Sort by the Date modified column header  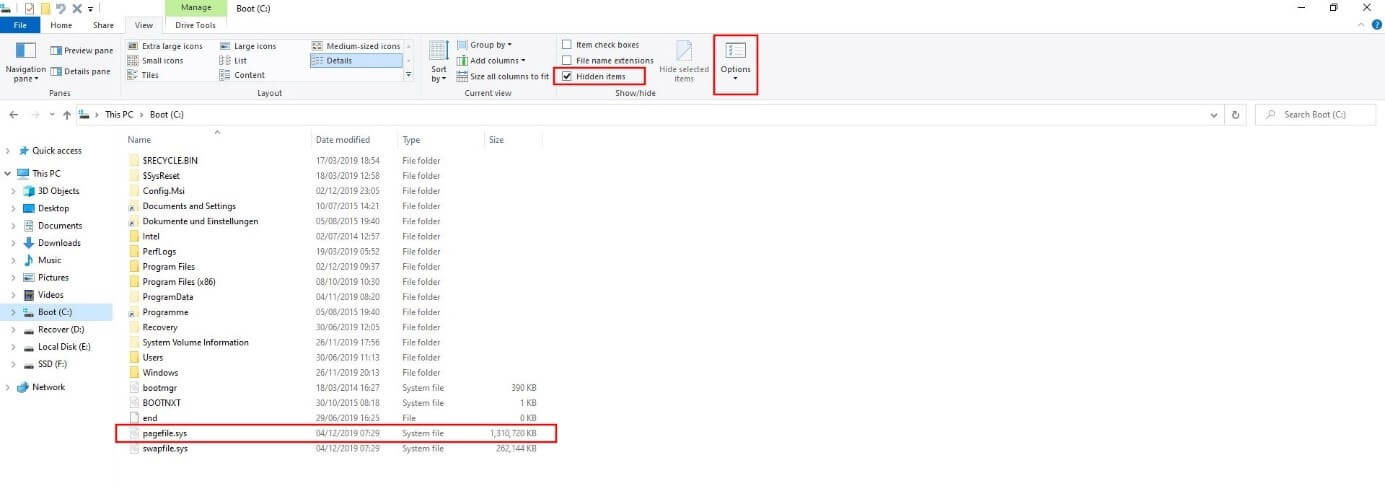342,140
